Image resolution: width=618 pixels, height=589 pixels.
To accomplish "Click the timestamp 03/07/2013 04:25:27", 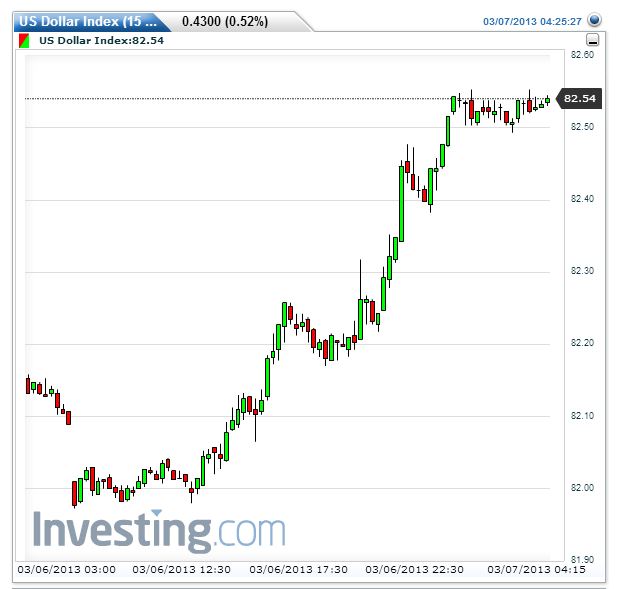I will pos(532,21).
